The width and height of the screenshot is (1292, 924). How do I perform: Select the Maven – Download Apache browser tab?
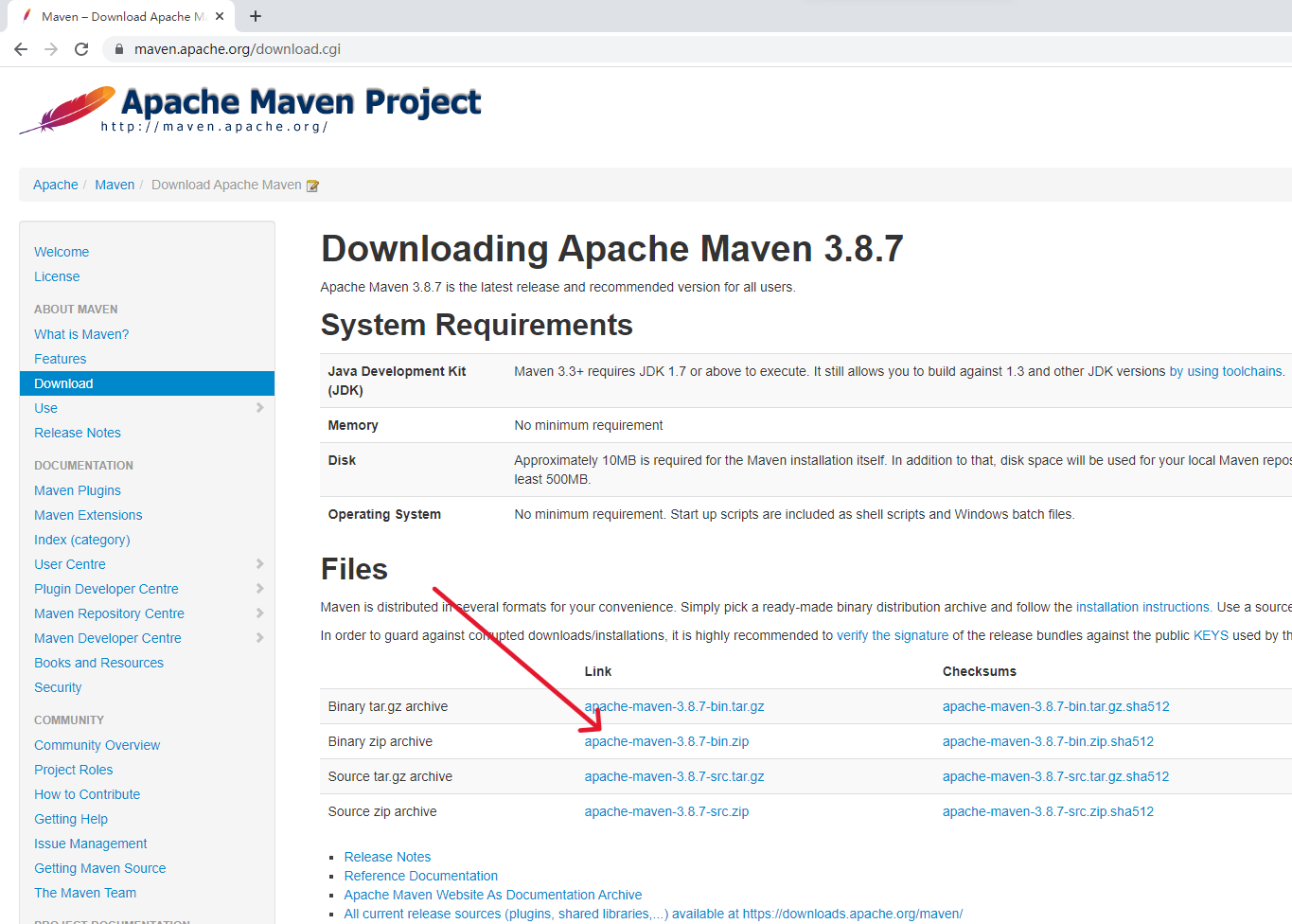click(123, 16)
